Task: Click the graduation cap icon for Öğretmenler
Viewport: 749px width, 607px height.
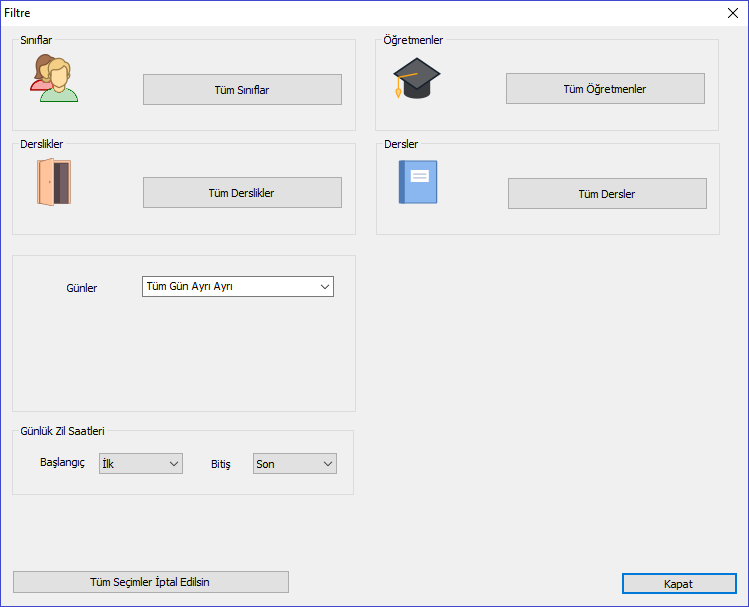Action: [417, 78]
